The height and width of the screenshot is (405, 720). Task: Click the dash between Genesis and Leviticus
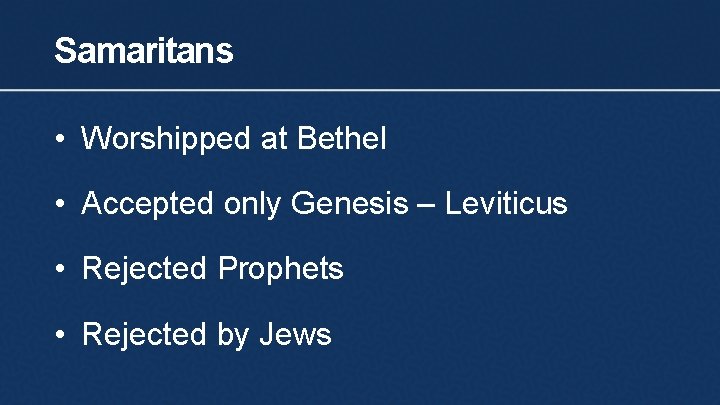pos(426,204)
